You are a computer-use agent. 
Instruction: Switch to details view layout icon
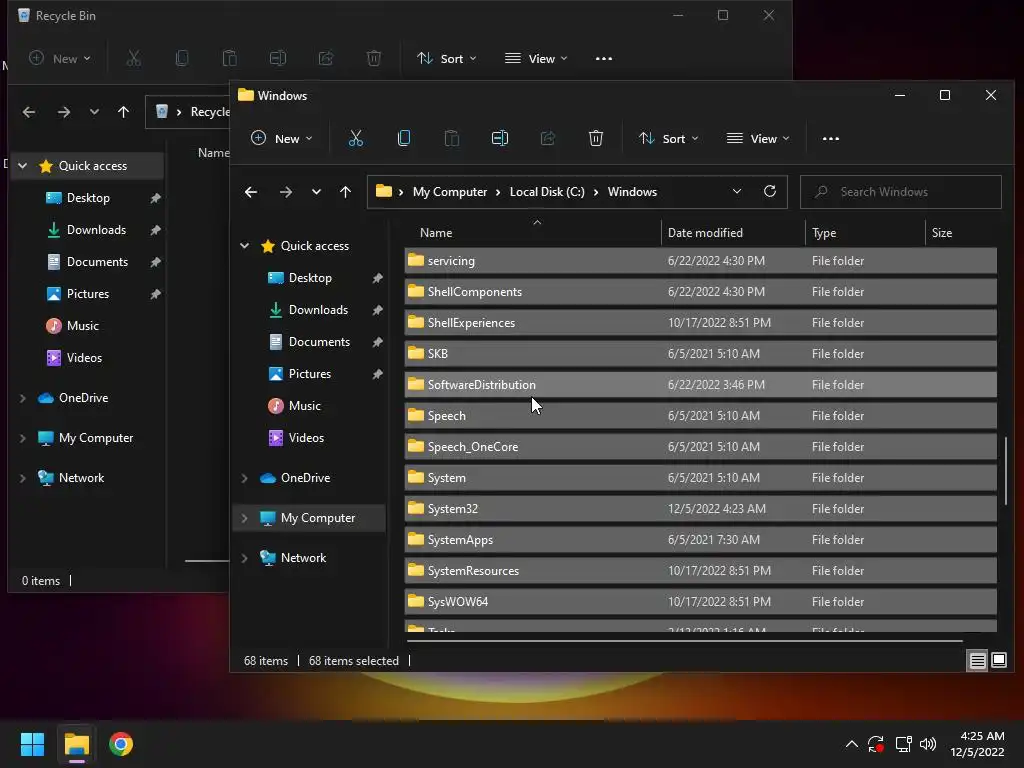[x=977, y=660]
